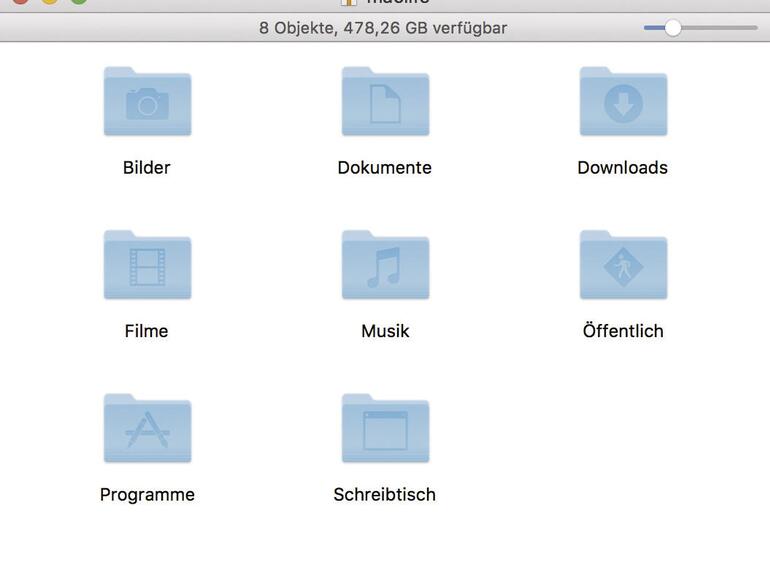The image size is (770, 578).
Task: Click the "Musik" folder name label
Action: click(385, 331)
